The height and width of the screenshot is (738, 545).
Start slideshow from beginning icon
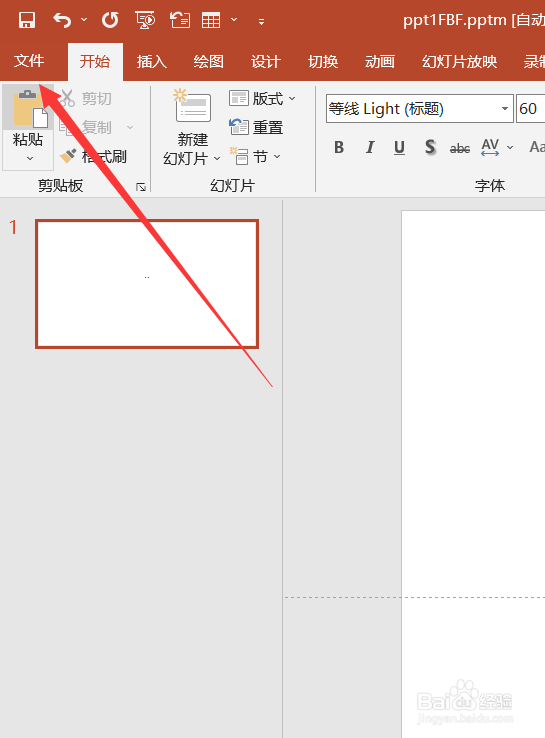click(x=145, y=20)
